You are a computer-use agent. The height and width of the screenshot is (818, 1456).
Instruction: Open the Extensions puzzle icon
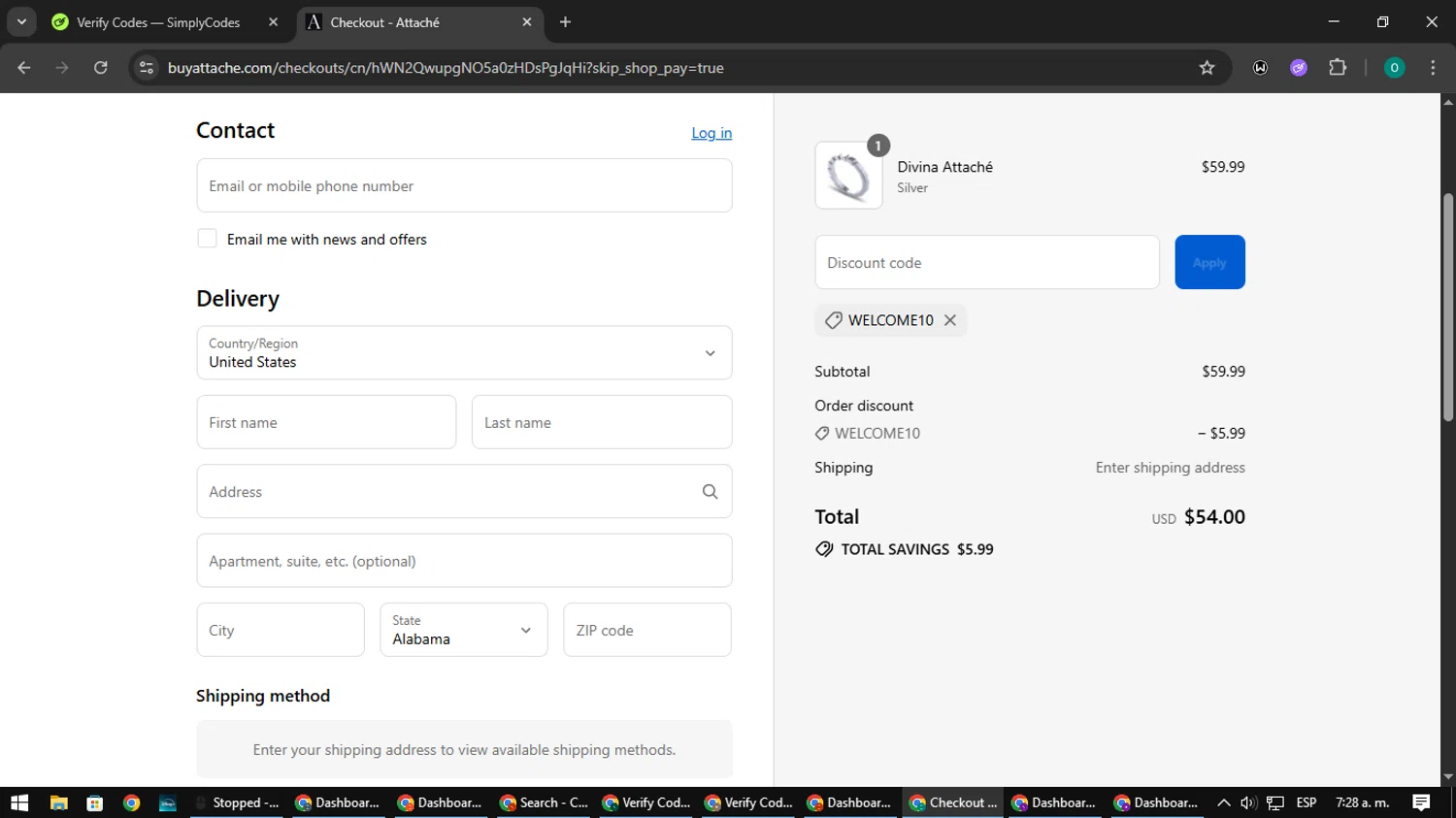click(1338, 68)
